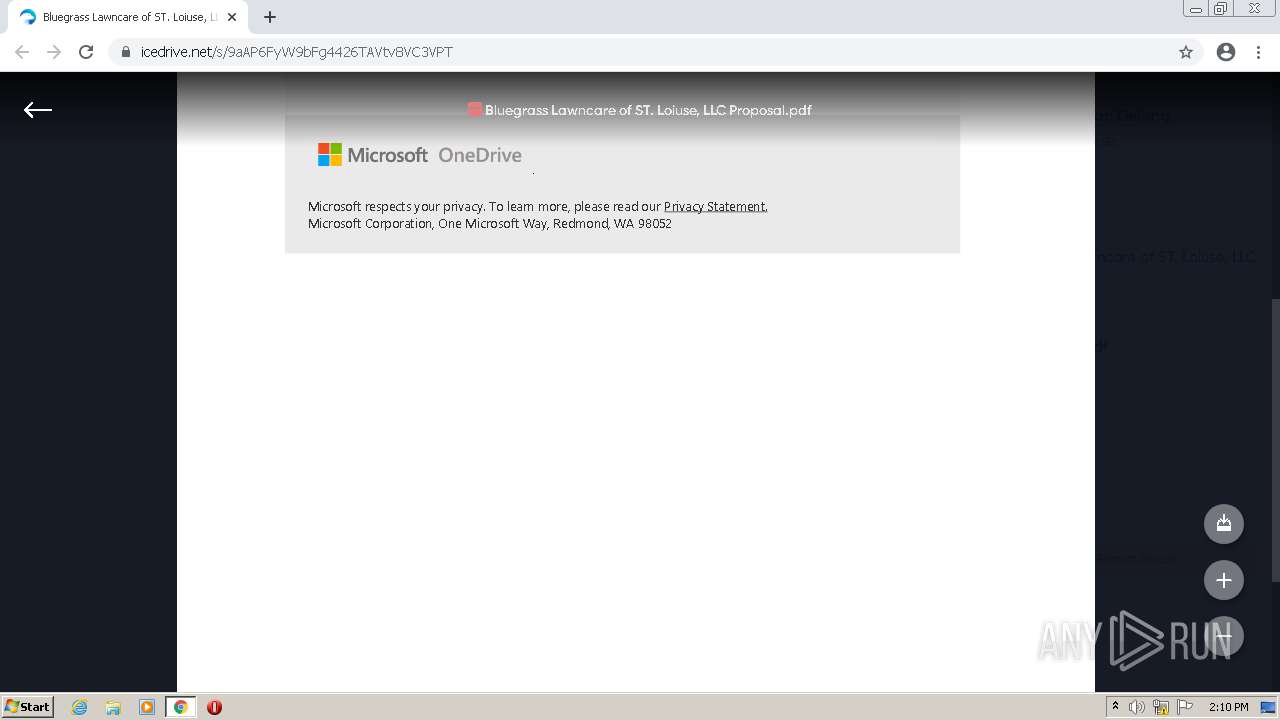Click the page vertical scrollbar thumb
Viewport: 1280px width, 720px height.
coord(1275,440)
